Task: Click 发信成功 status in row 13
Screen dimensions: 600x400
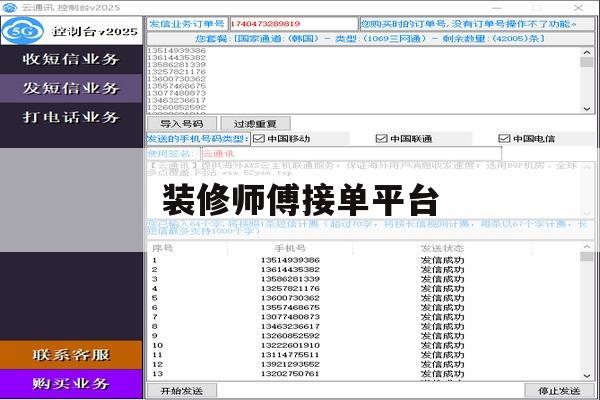Action: [442, 374]
